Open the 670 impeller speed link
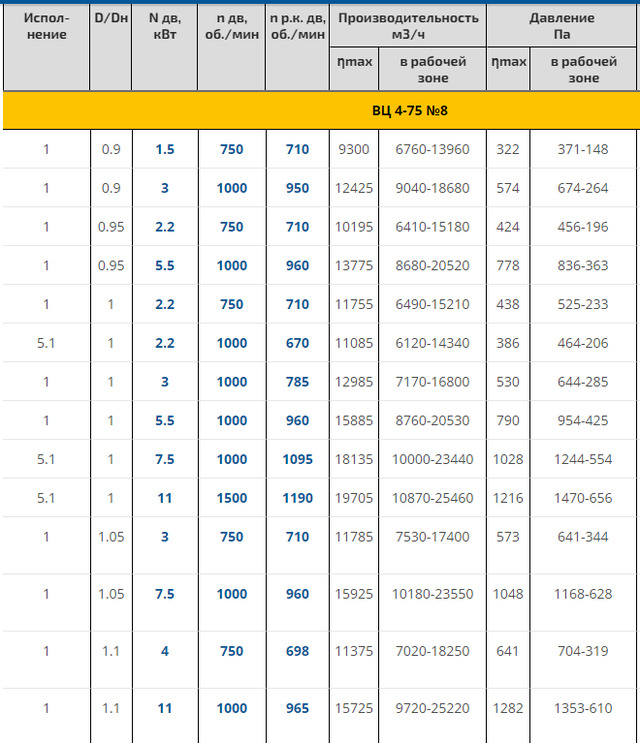Screen dimensions: 640x743 (x=297, y=342)
